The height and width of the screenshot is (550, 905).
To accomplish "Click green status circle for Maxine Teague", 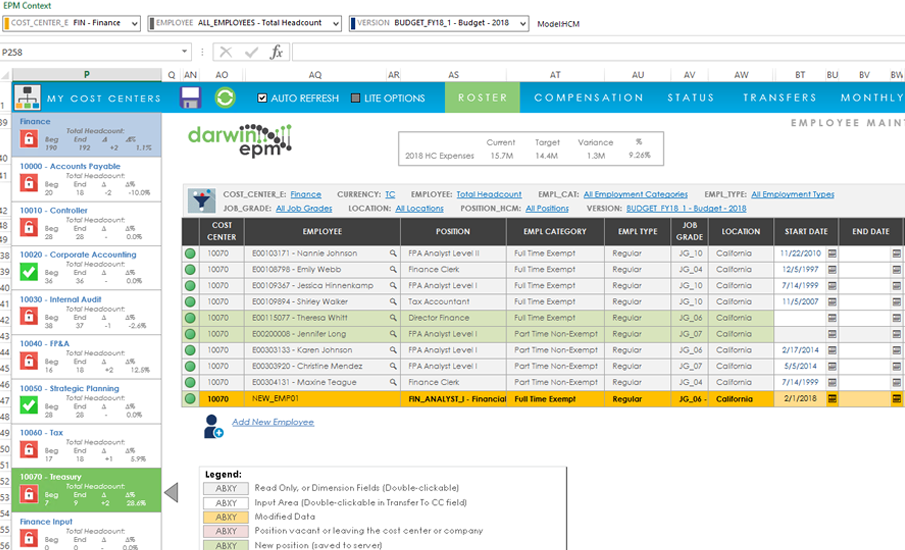I will (190, 383).
